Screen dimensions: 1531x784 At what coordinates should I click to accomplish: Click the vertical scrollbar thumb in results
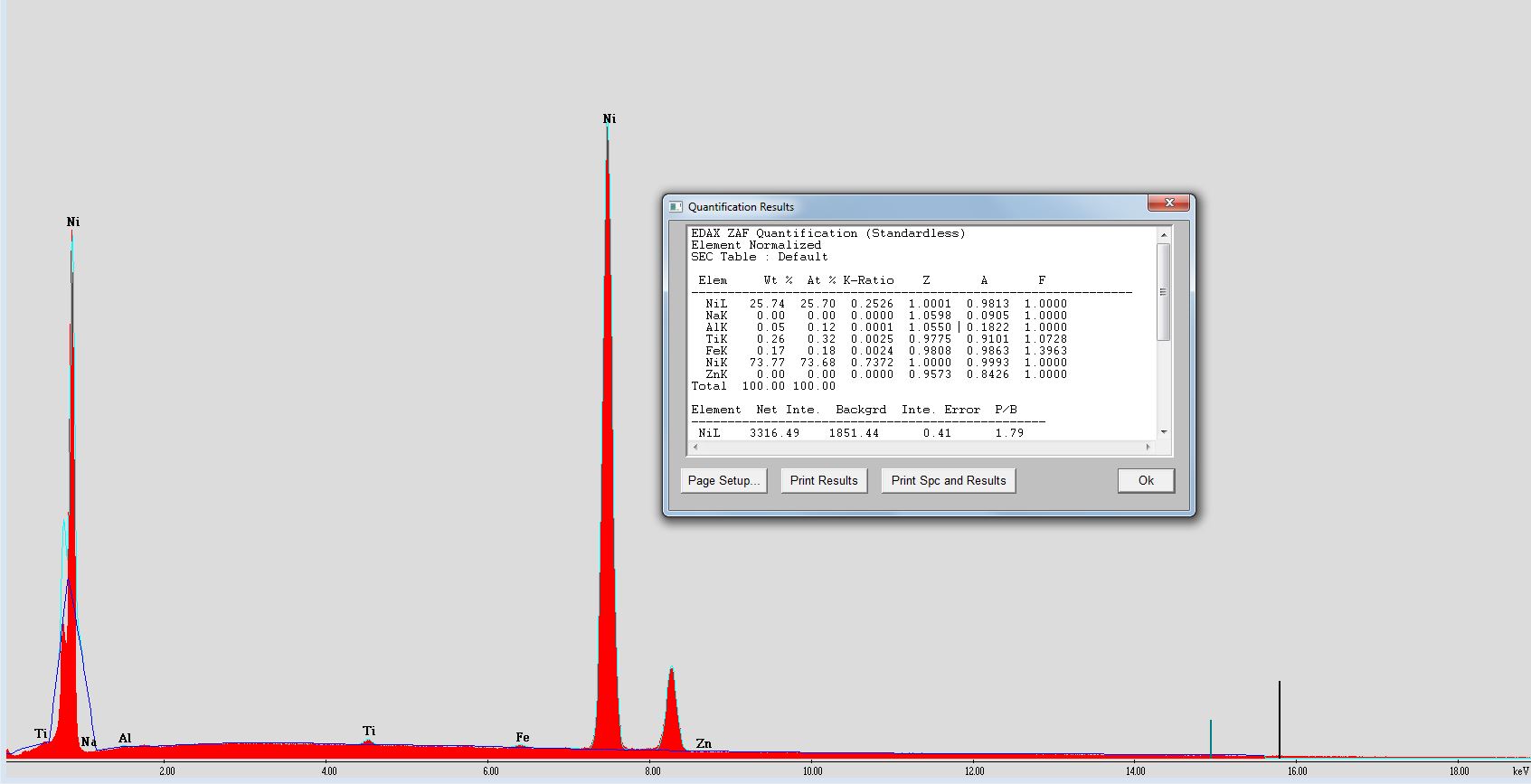point(1164,291)
